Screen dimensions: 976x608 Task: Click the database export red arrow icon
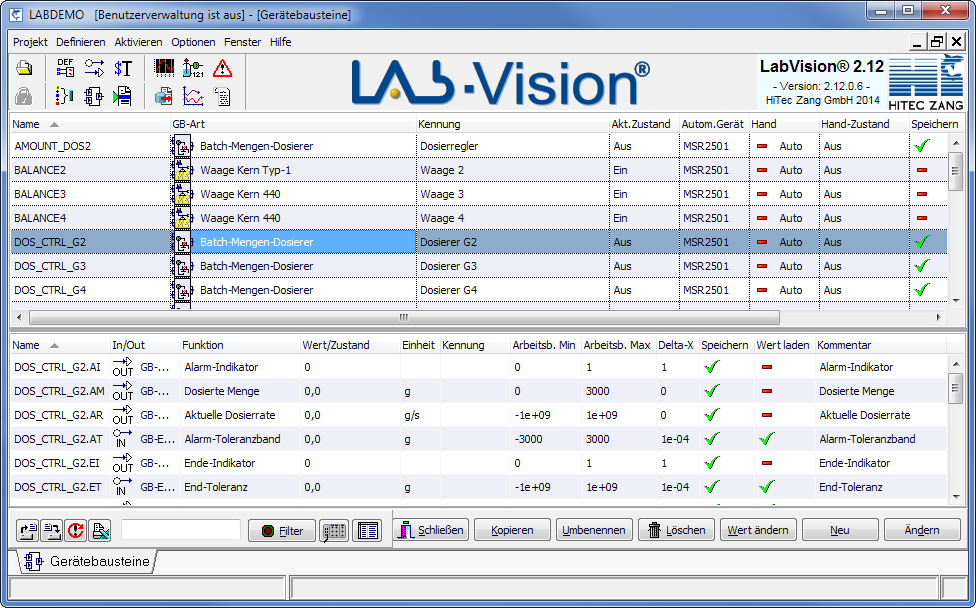[164, 96]
